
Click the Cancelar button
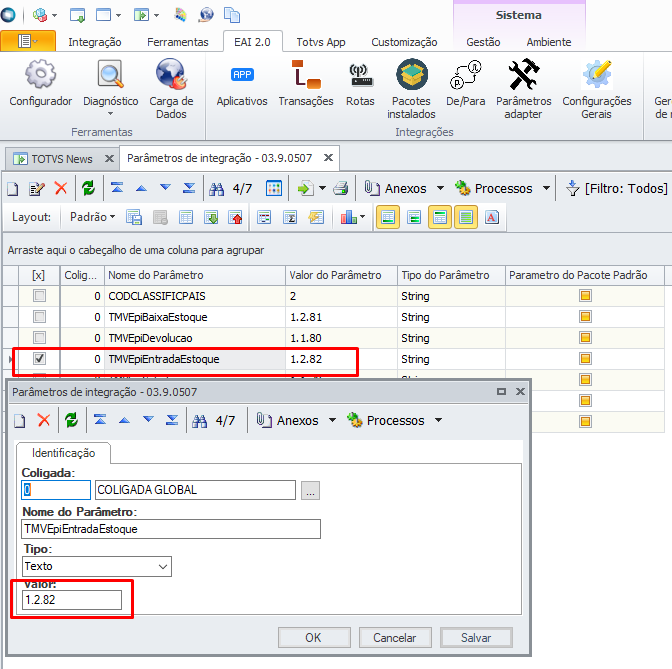pyautogui.click(x=395, y=638)
